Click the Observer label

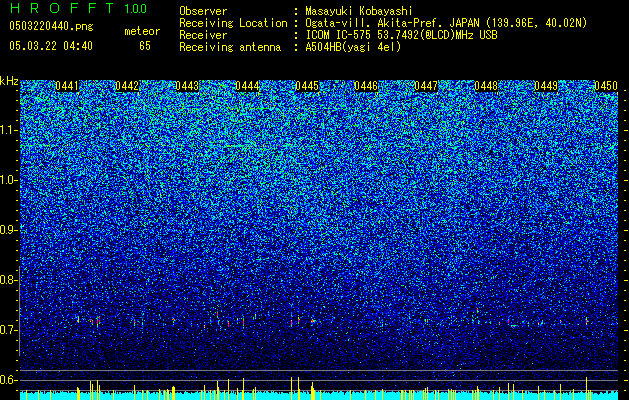coord(203,11)
